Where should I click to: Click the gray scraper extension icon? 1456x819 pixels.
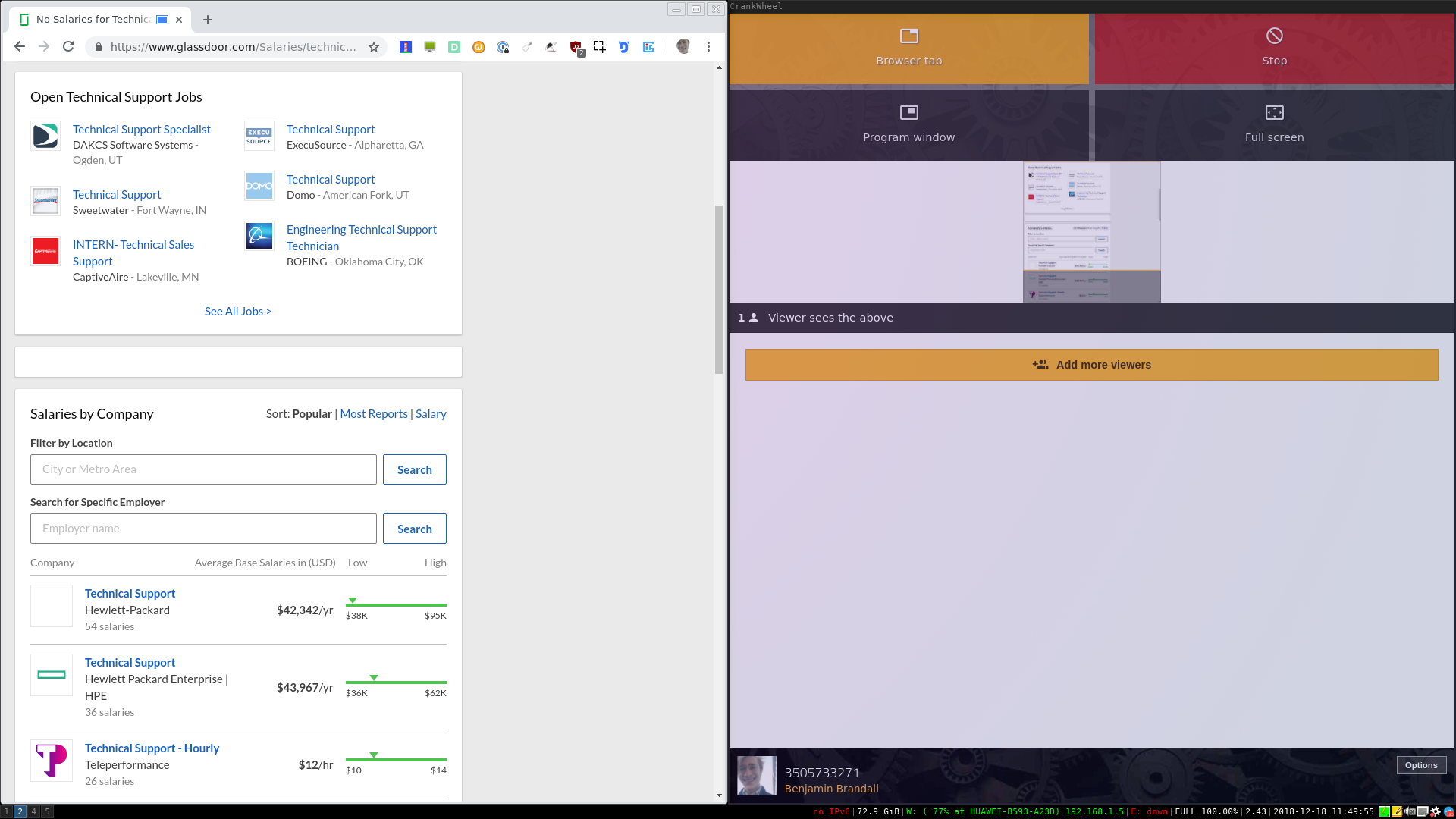tap(527, 47)
